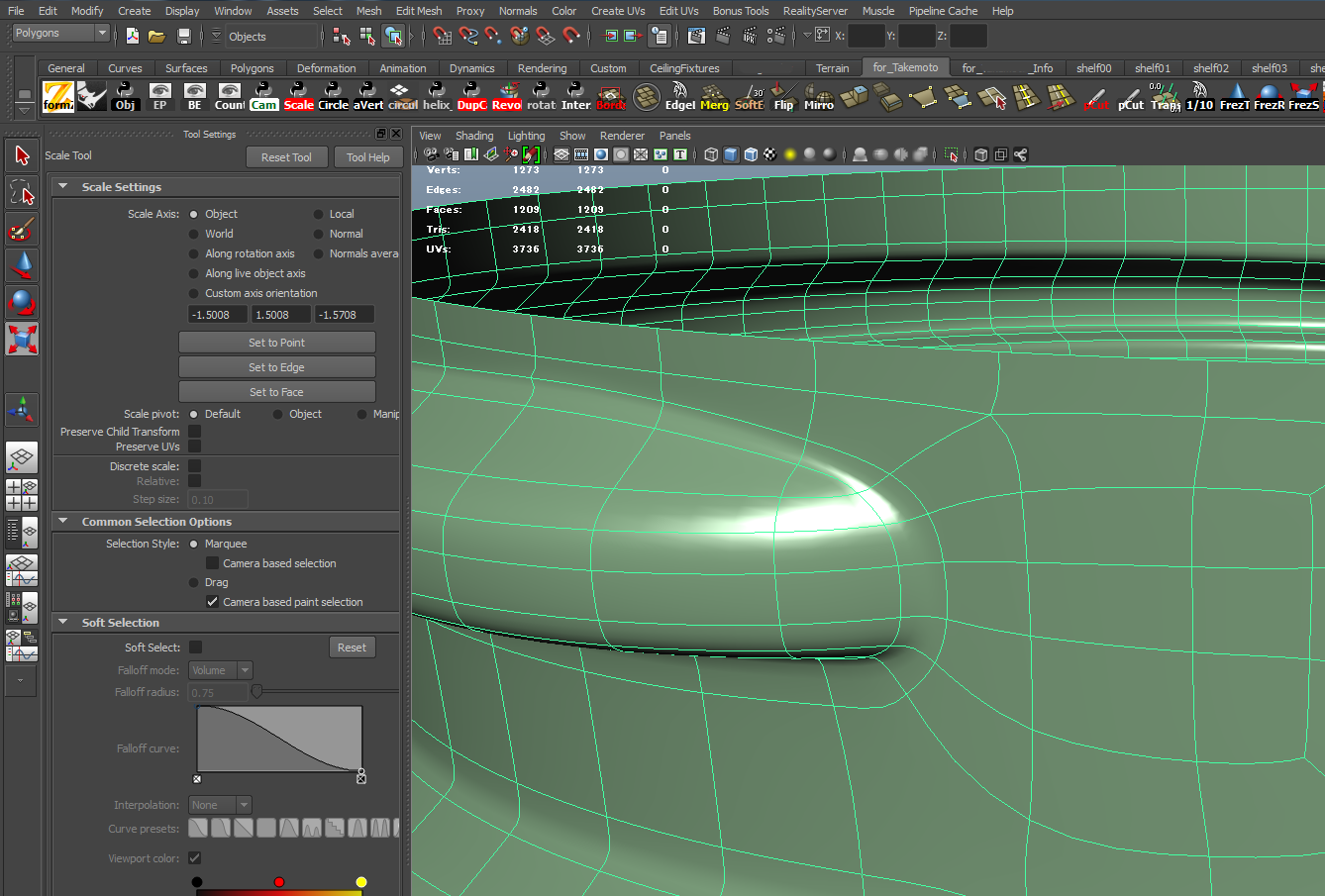Screen dimensions: 1325x896
Task: Switch to the Deformation shelf tab
Action: [326, 68]
